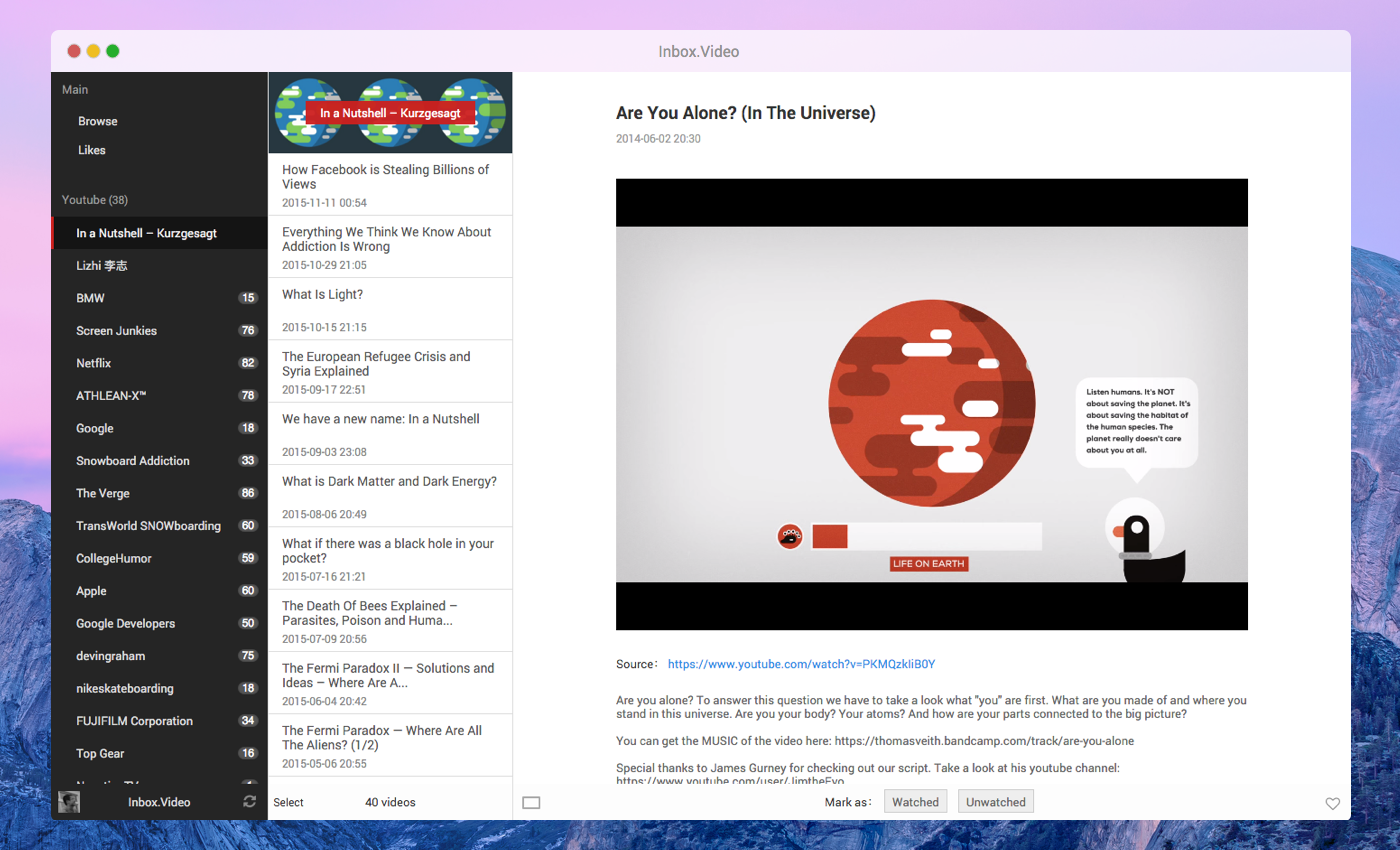Select the In a Nutshell – Kurzgesagt channel
Screen dimensions: 1400x850
click(144, 232)
